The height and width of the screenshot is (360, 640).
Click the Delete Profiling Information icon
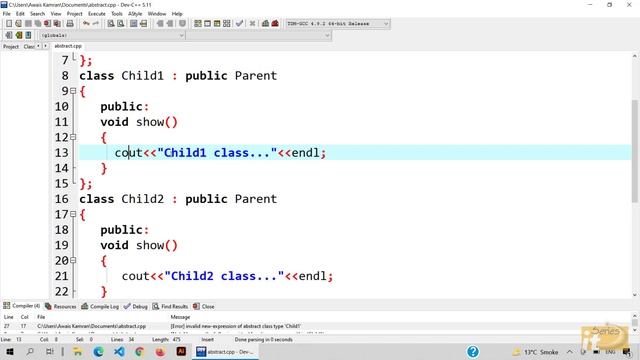[275, 24]
